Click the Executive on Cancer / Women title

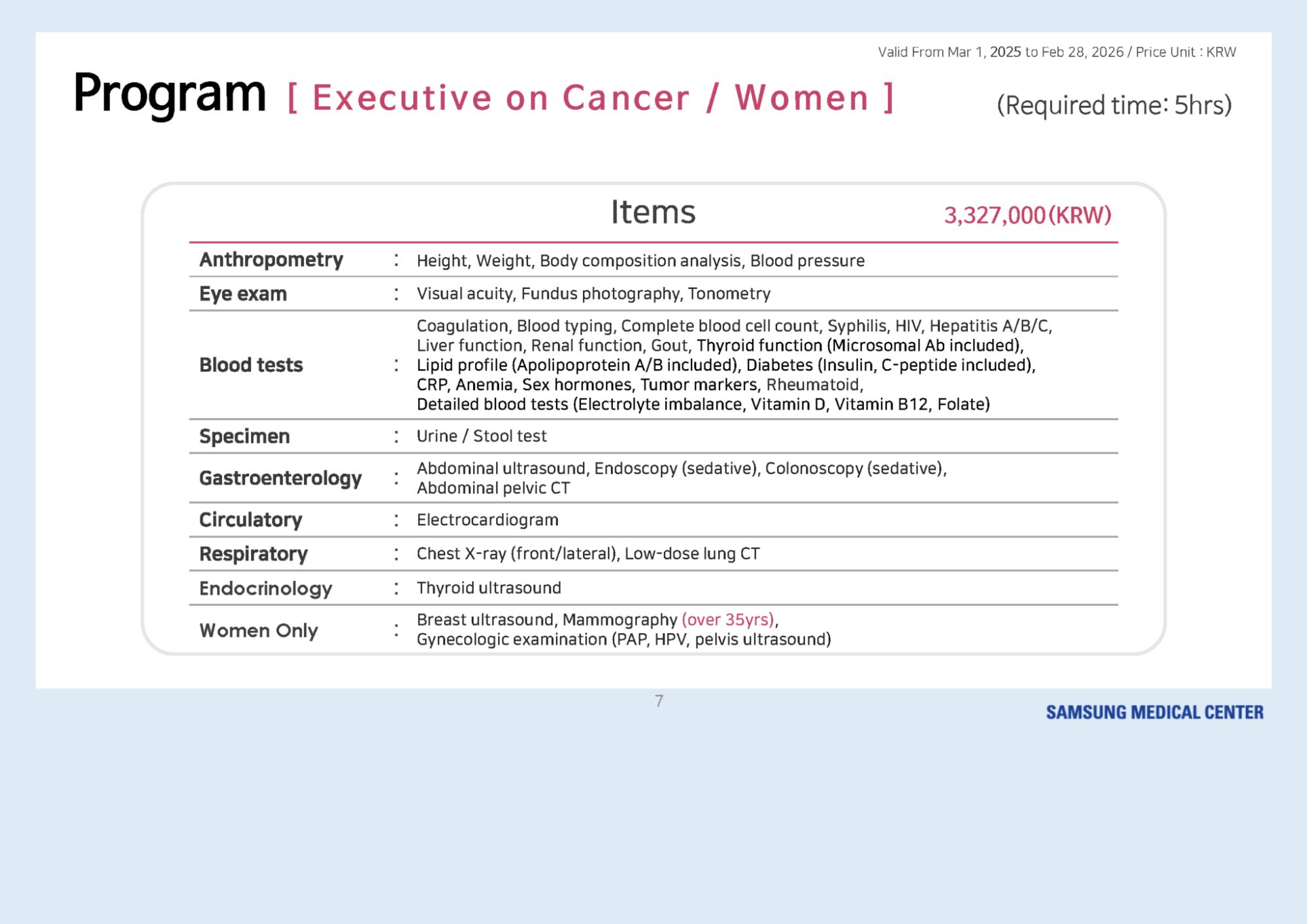tap(591, 98)
